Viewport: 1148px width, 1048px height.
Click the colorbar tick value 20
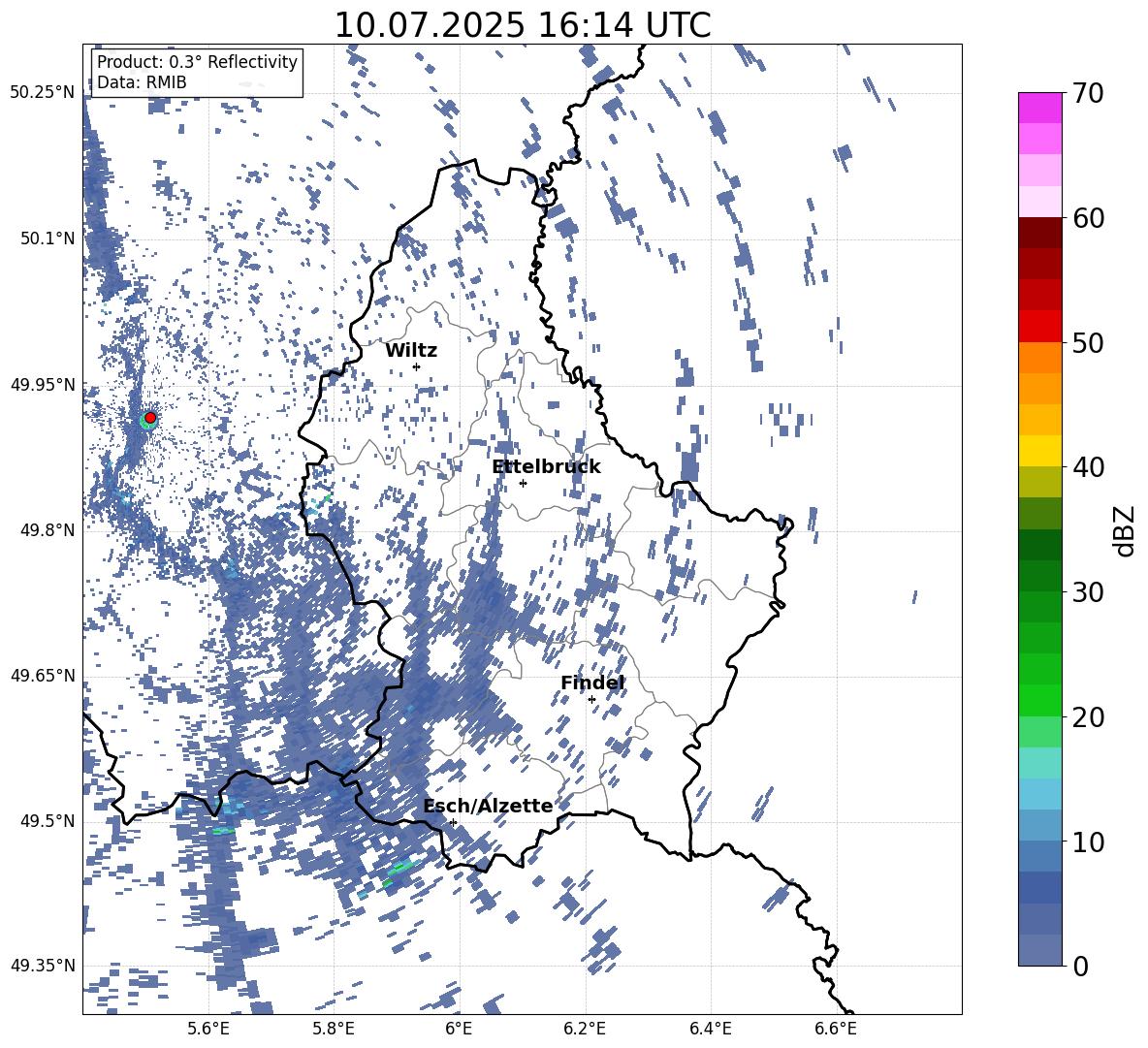(x=1088, y=717)
